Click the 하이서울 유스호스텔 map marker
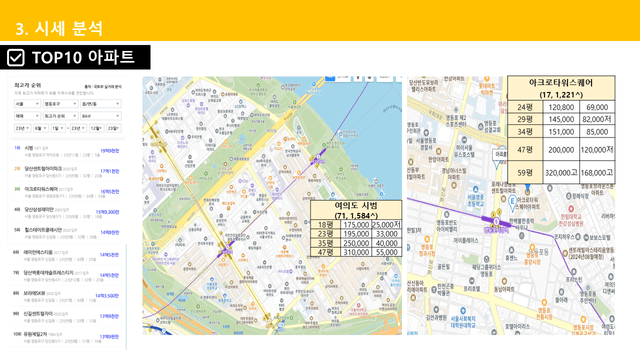 coord(464,140)
